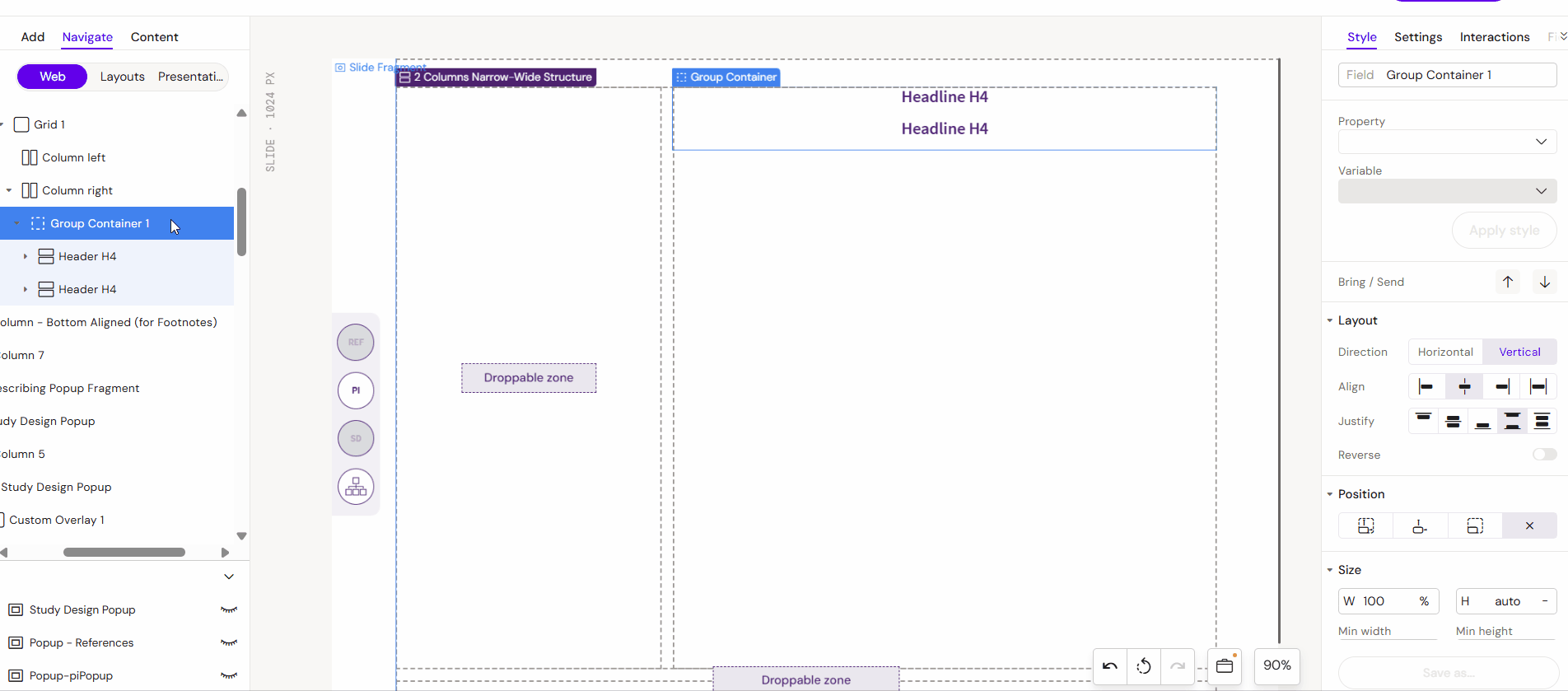This screenshot has height=691, width=1568.
Task: Click the redo arrow icon
Action: 1178,666
